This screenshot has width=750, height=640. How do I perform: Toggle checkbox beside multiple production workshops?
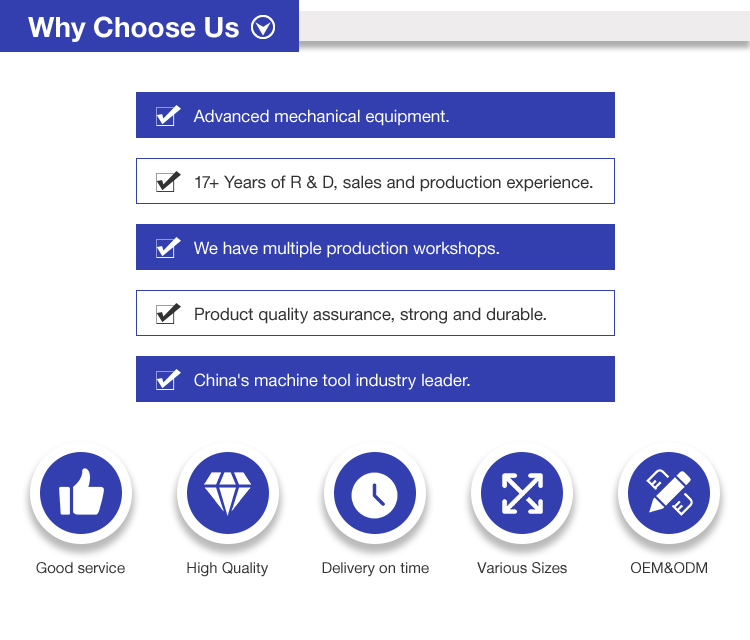click(167, 248)
